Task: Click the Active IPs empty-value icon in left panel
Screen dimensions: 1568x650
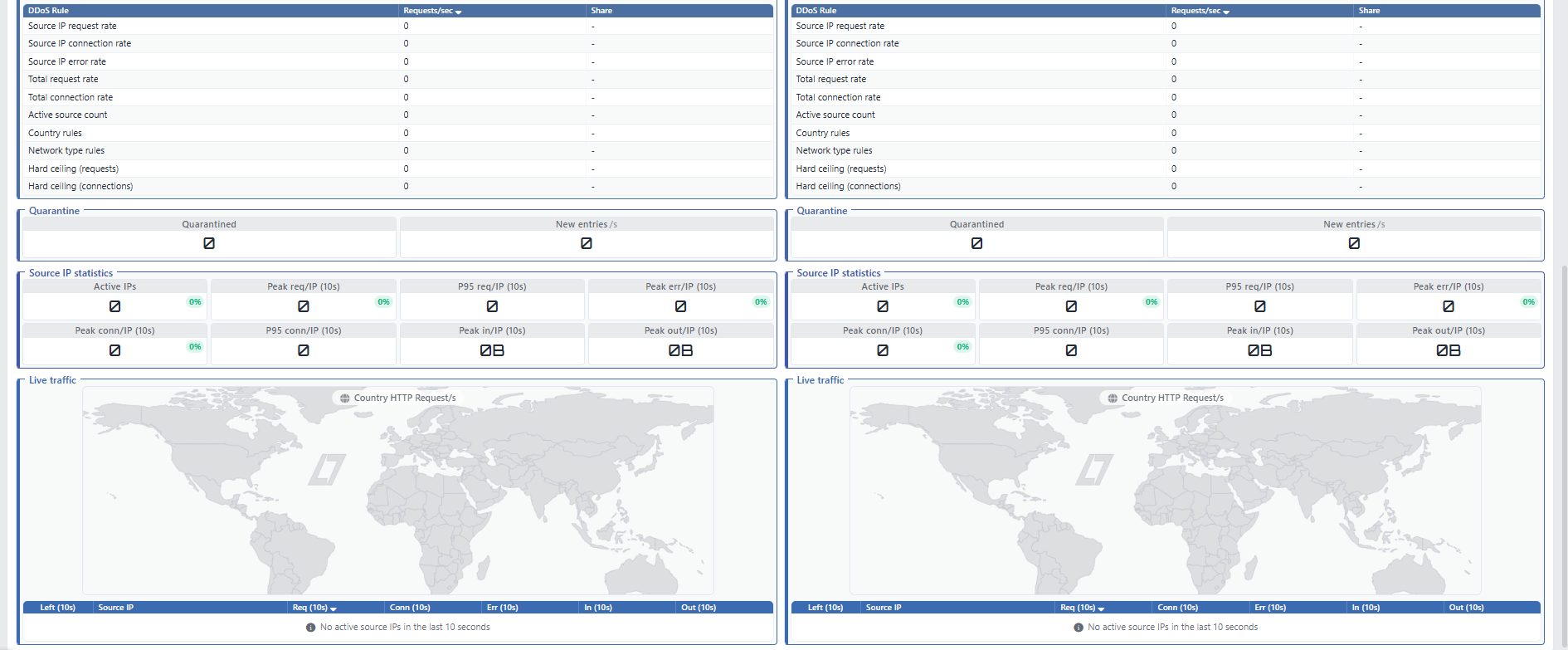Action: coord(115,306)
